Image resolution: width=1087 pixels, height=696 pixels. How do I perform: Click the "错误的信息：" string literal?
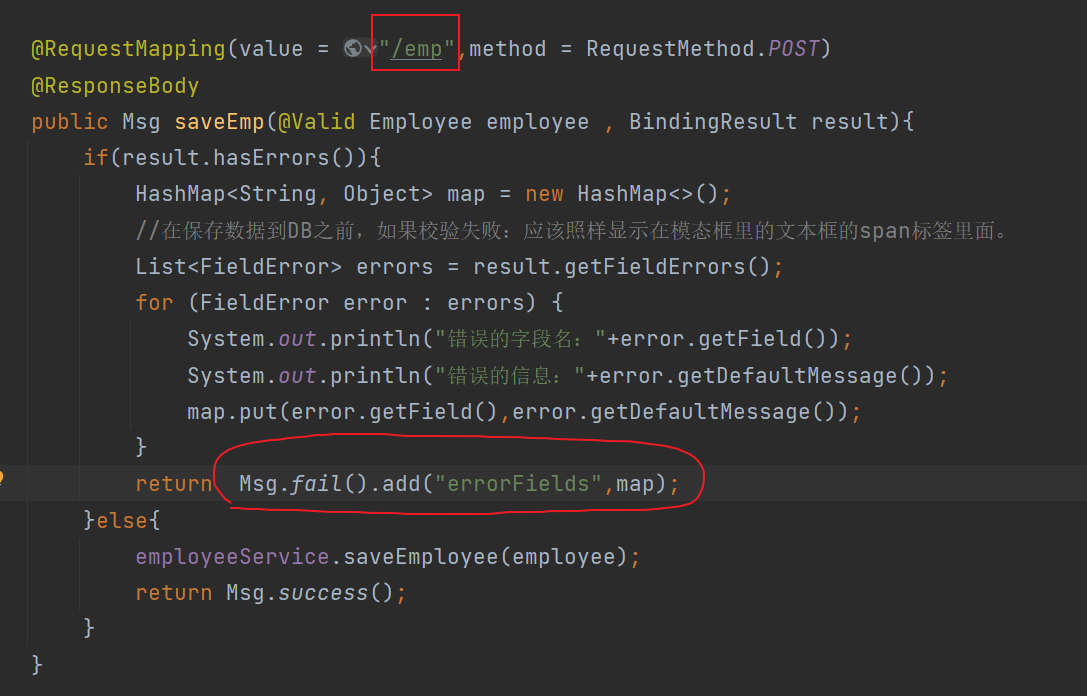tap(510, 376)
